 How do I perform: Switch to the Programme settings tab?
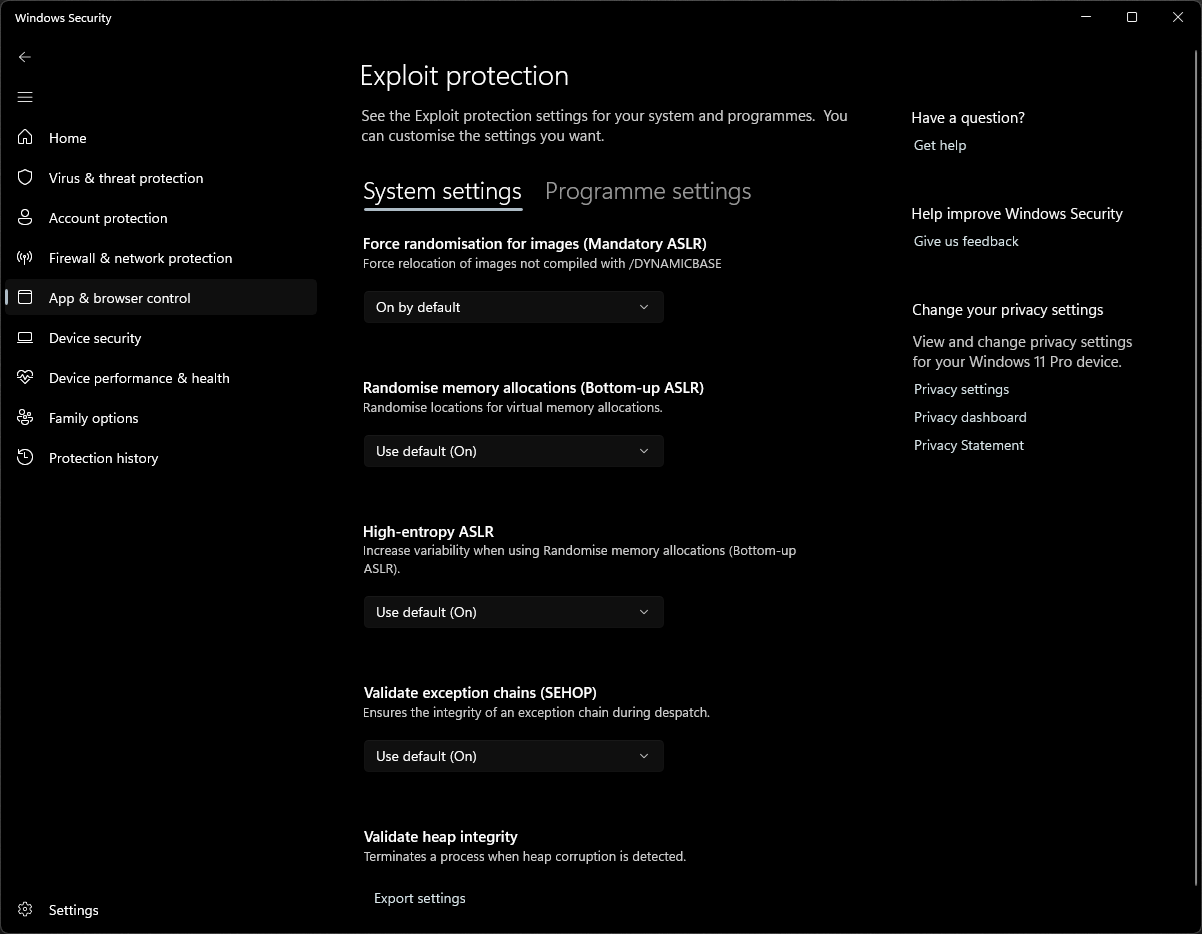648,191
